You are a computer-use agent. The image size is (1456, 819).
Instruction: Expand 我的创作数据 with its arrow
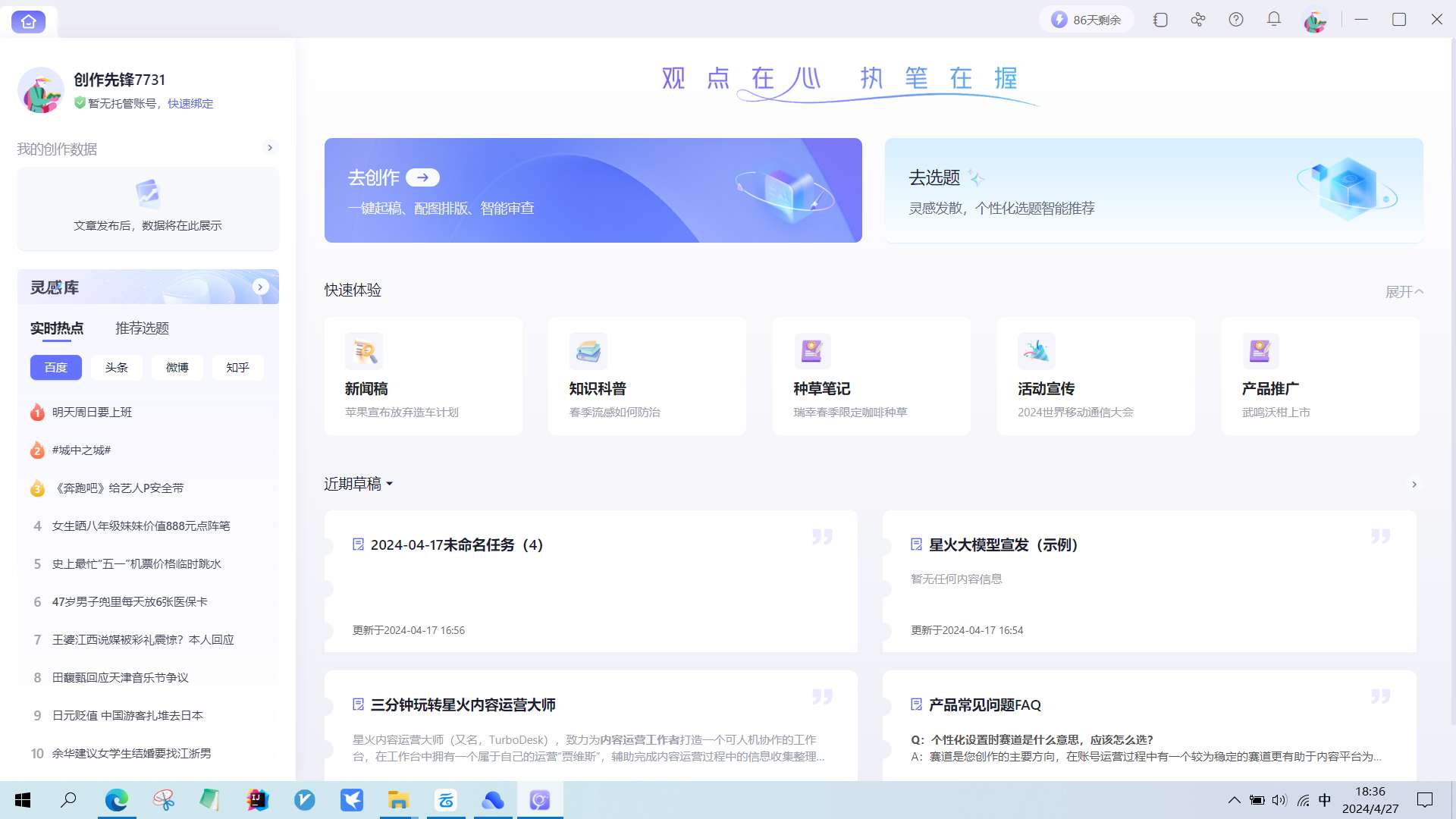click(270, 148)
